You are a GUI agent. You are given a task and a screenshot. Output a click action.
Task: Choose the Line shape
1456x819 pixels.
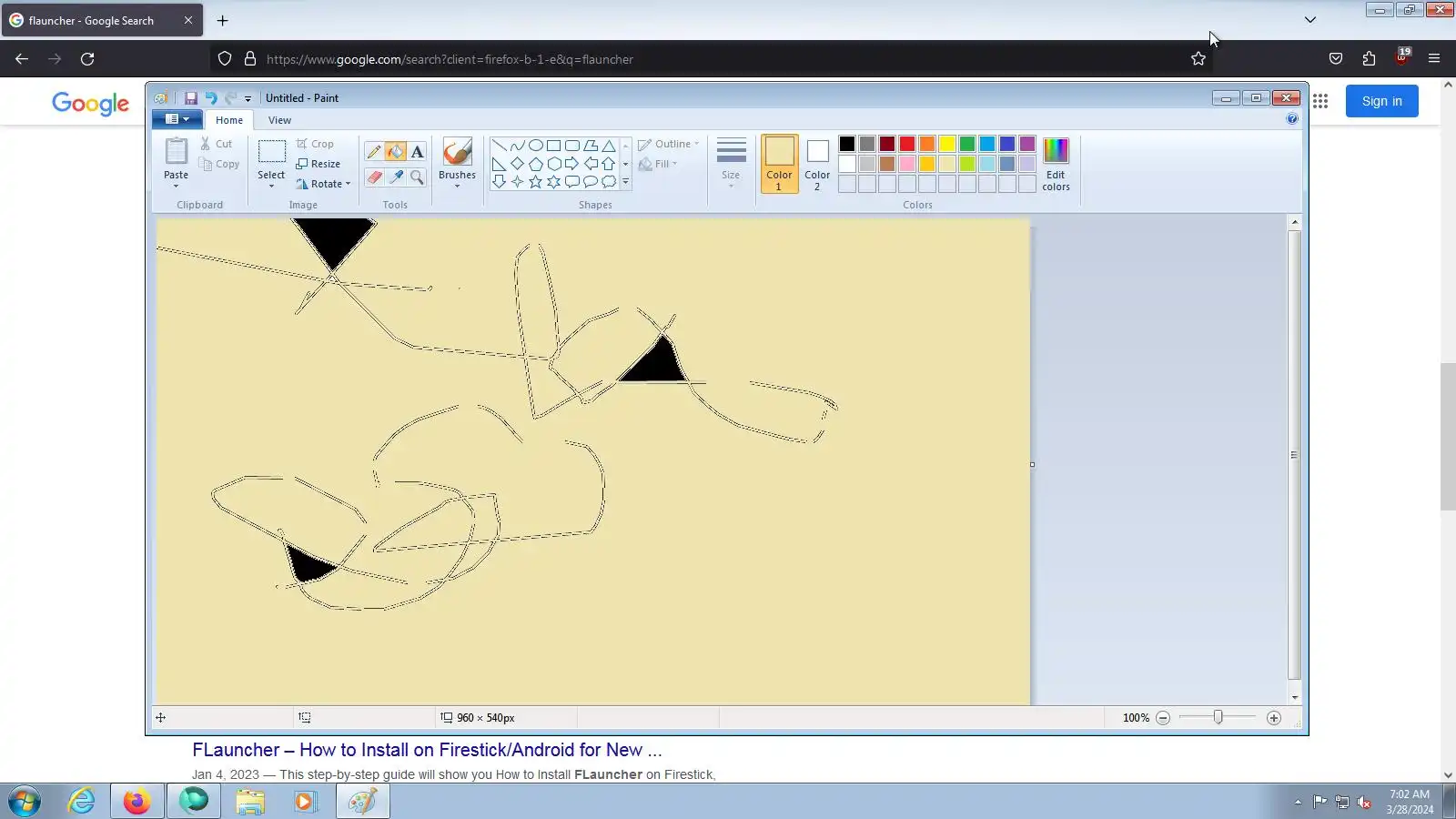[499, 146]
